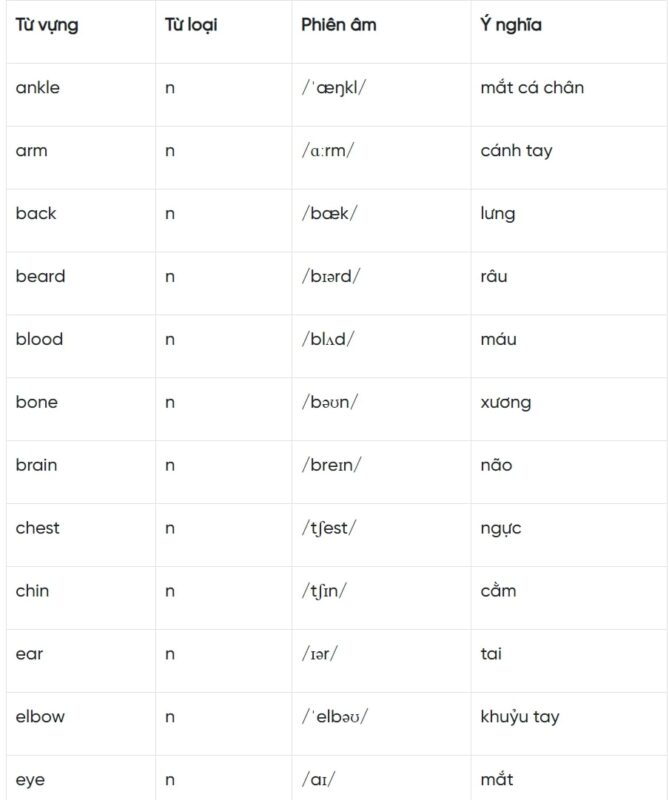Screen dimensions: 669x800
Task: Select the meaning 'tai' in the ear row
Action: [x=491, y=655]
